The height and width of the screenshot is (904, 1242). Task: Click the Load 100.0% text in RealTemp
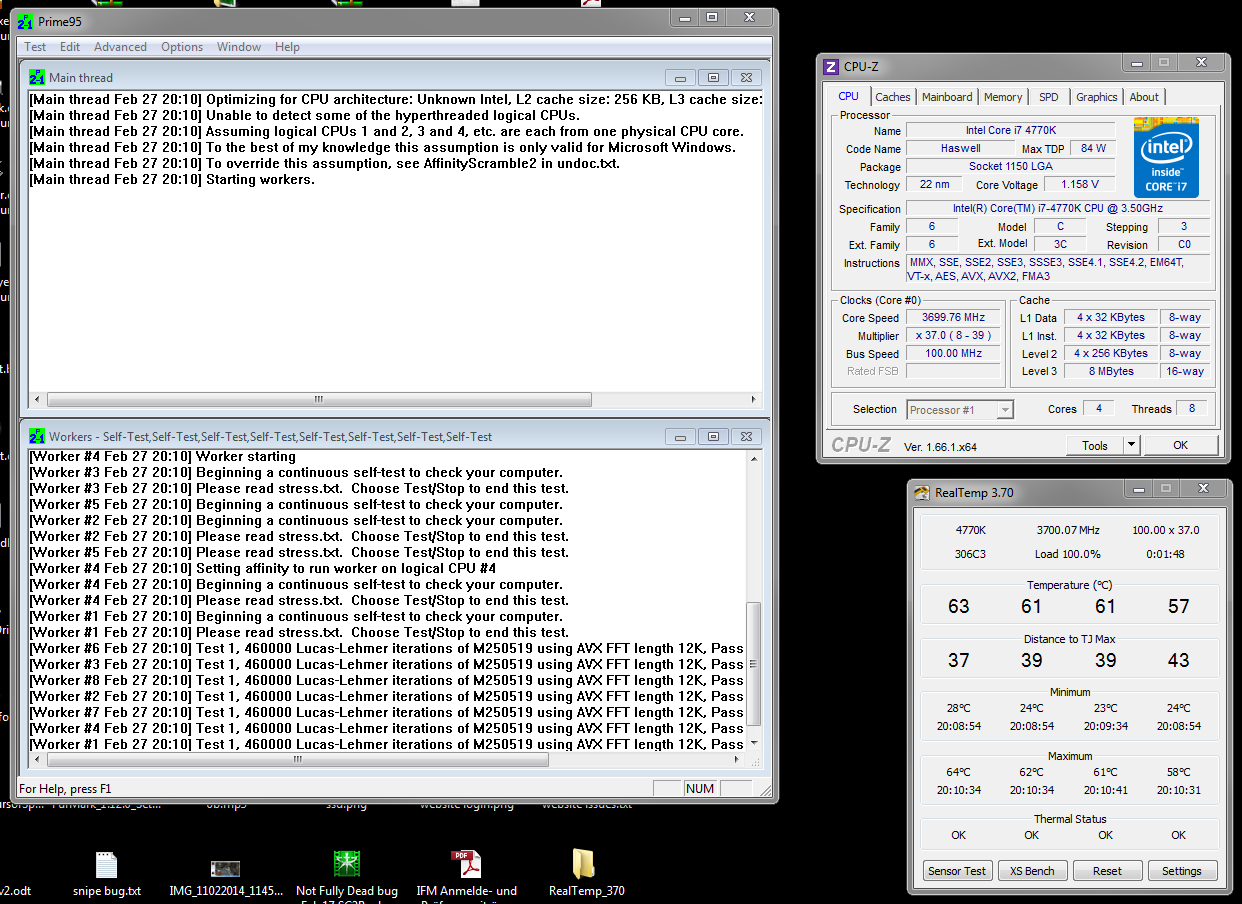click(x=1068, y=554)
